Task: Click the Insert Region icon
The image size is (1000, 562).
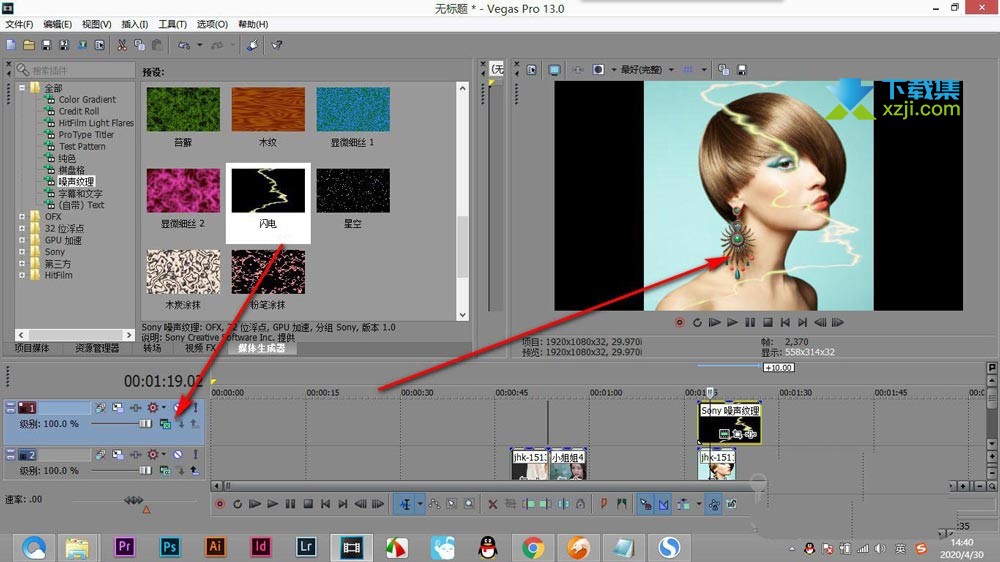Action: 621,504
